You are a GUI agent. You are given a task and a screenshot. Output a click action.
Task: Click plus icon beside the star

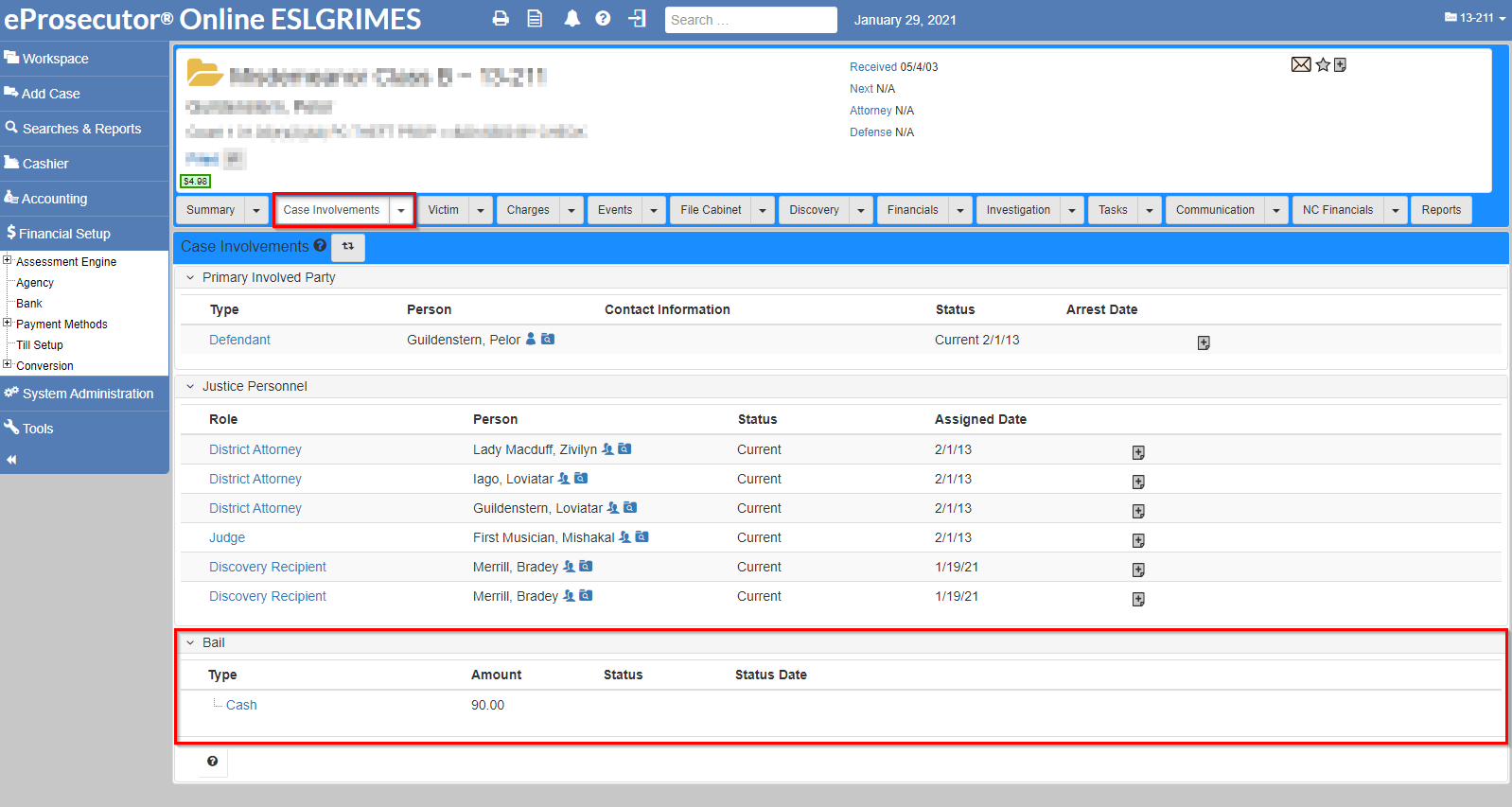pos(1340,64)
